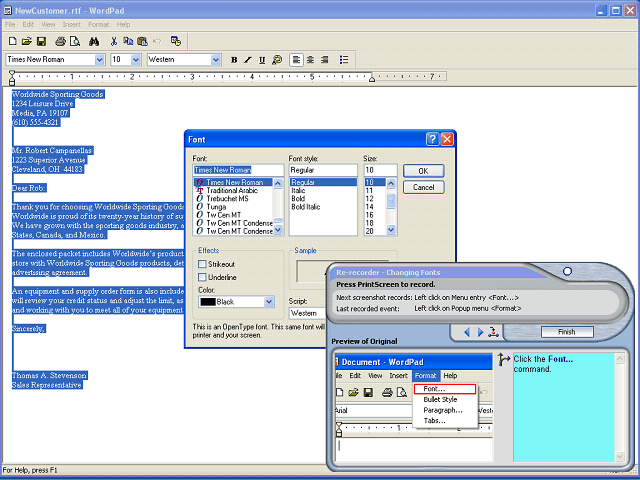The image size is (640, 480).
Task: Click the Find binoculars icon
Action: [94, 41]
